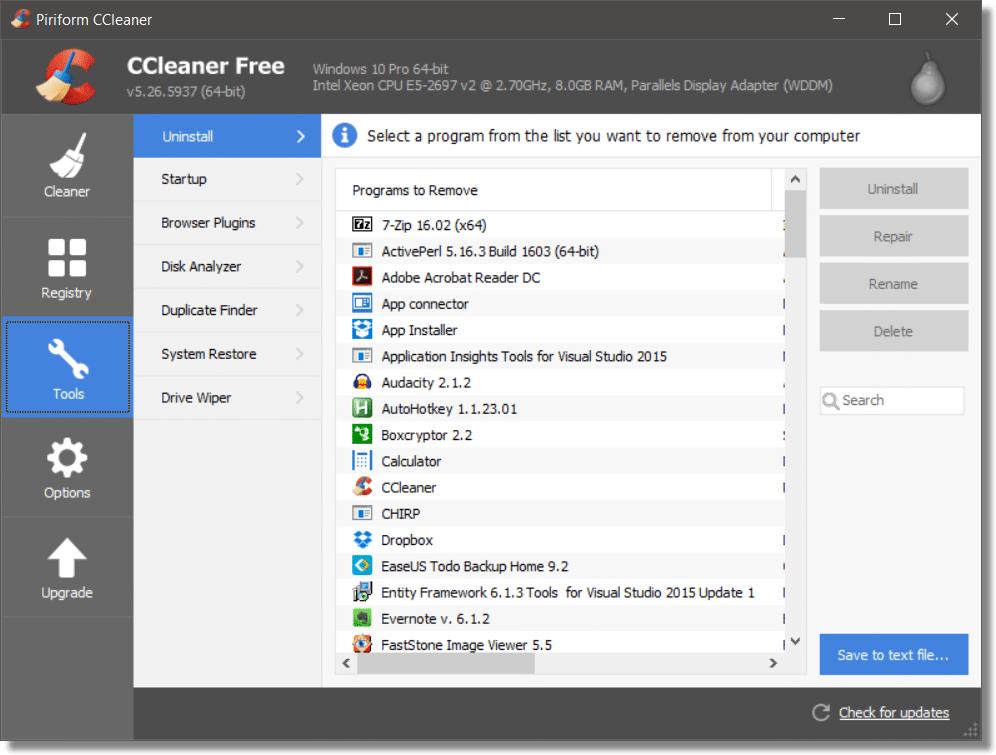Click the Boxcryptor icon

[362, 434]
